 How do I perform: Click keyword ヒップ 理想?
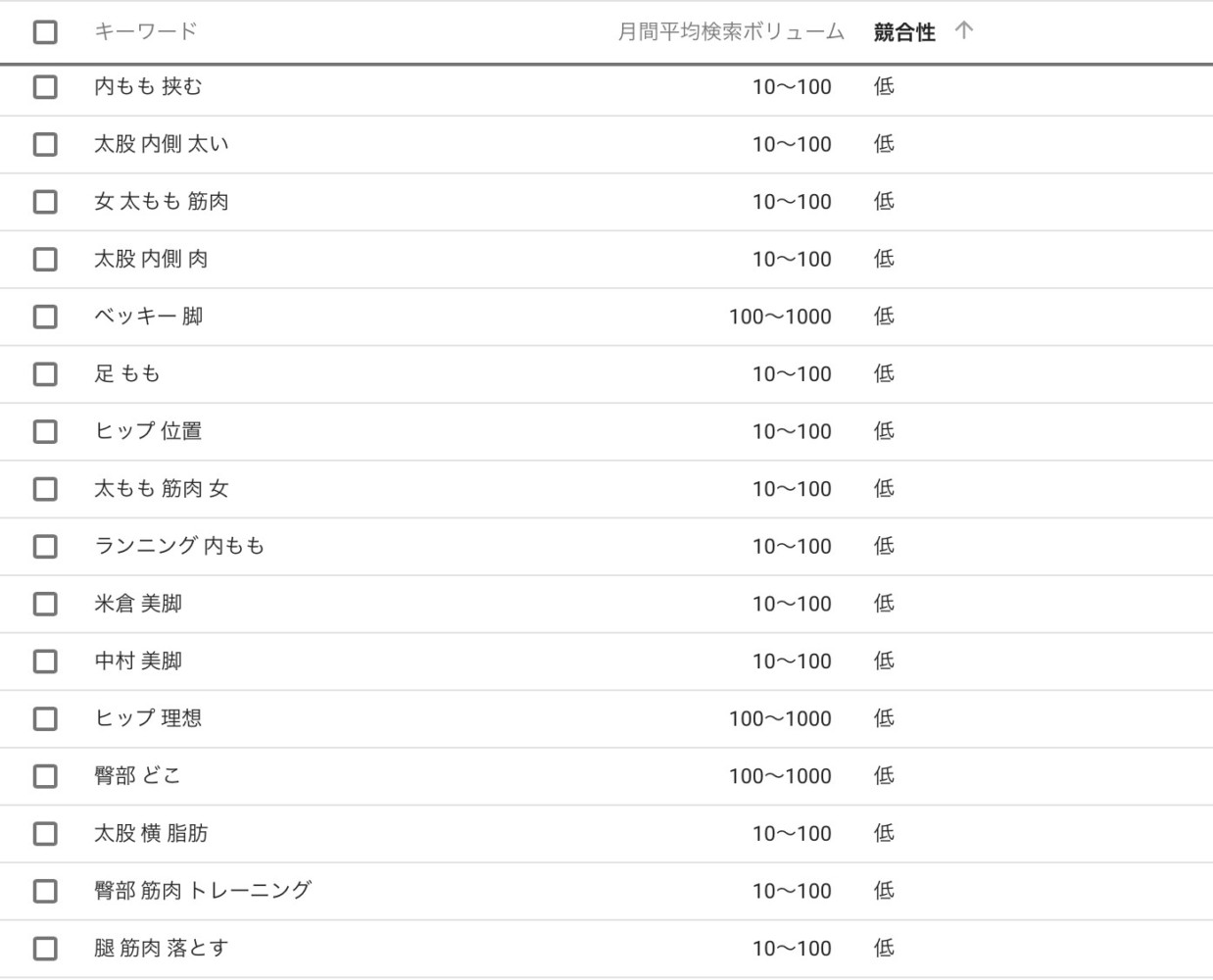coord(148,718)
